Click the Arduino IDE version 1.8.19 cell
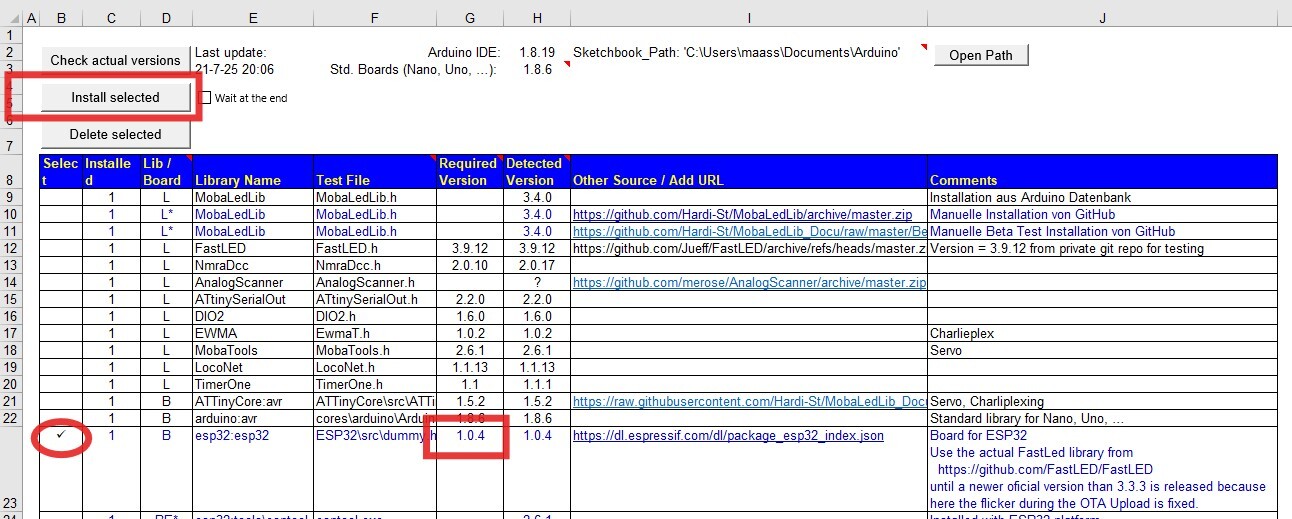1292x519 pixels. [536, 52]
